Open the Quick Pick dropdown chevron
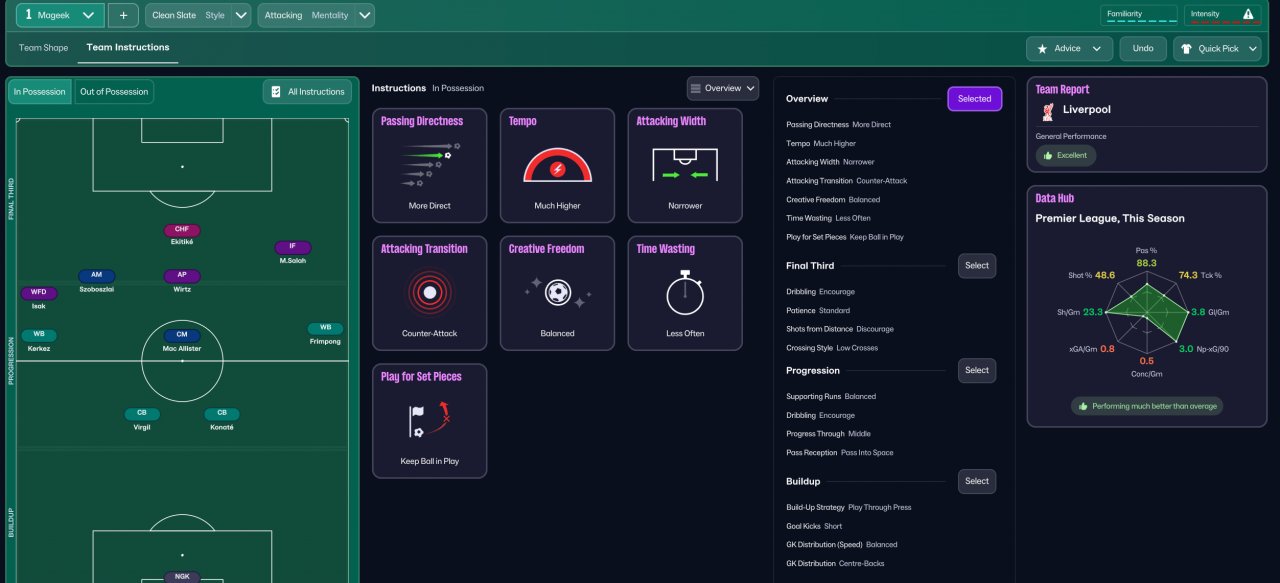The width and height of the screenshot is (1280, 583). click(x=1253, y=48)
